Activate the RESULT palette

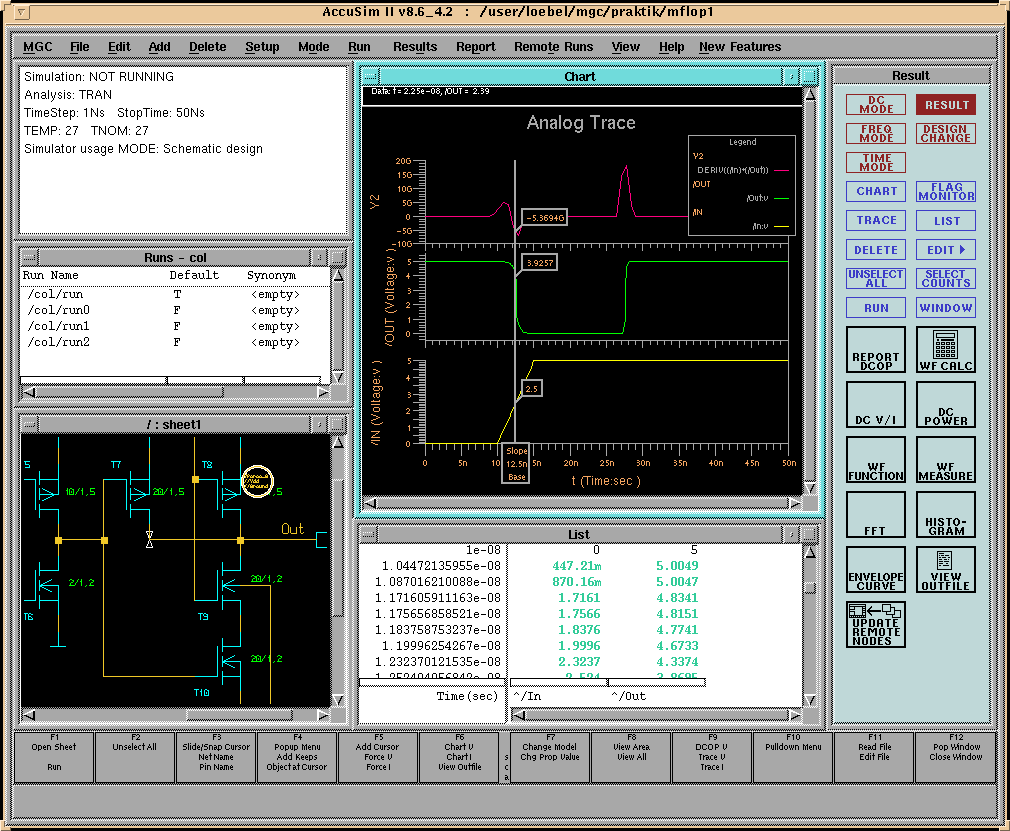pos(946,104)
